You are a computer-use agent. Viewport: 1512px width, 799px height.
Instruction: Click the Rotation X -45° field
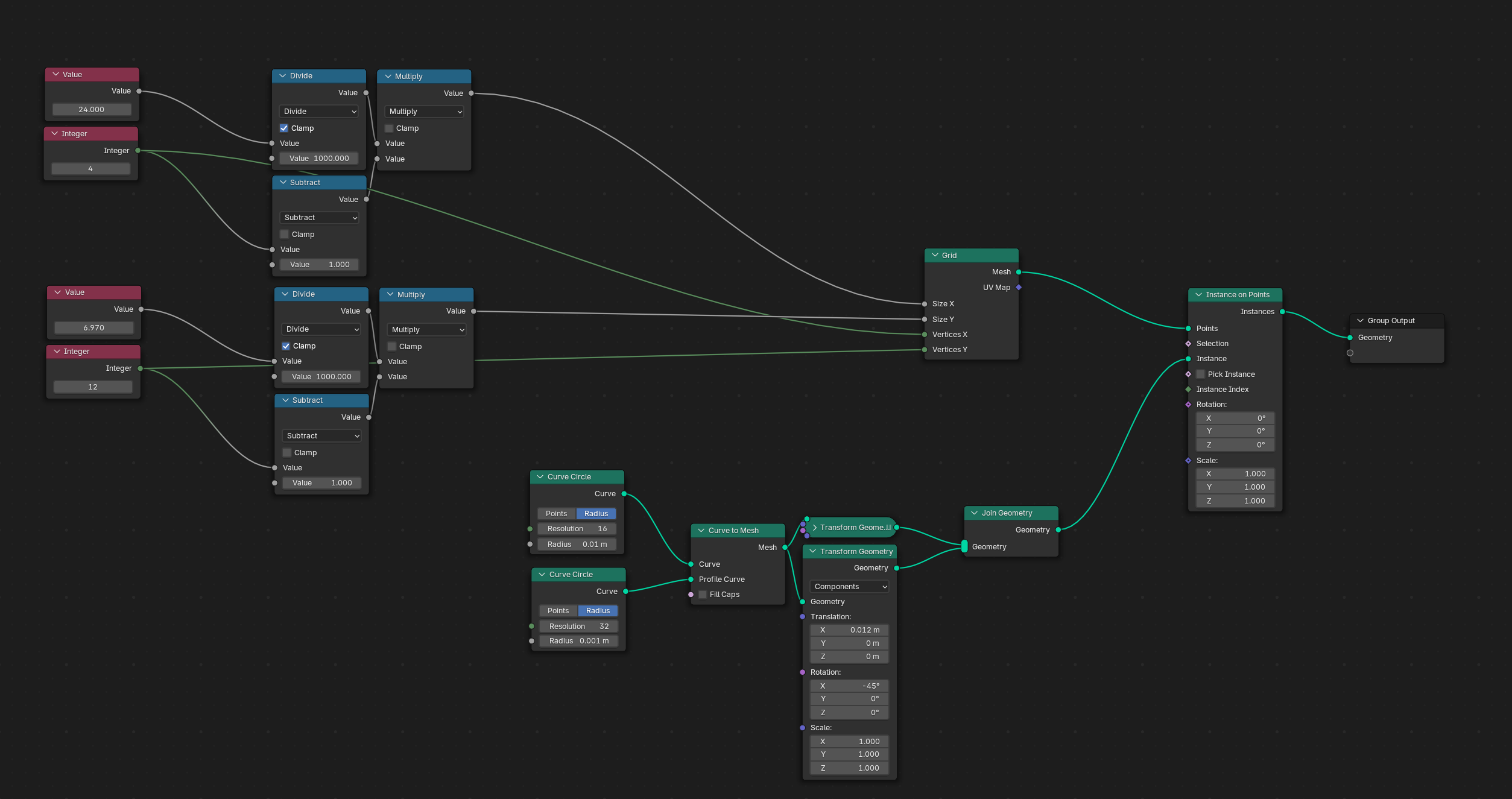[x=849, y=686]
